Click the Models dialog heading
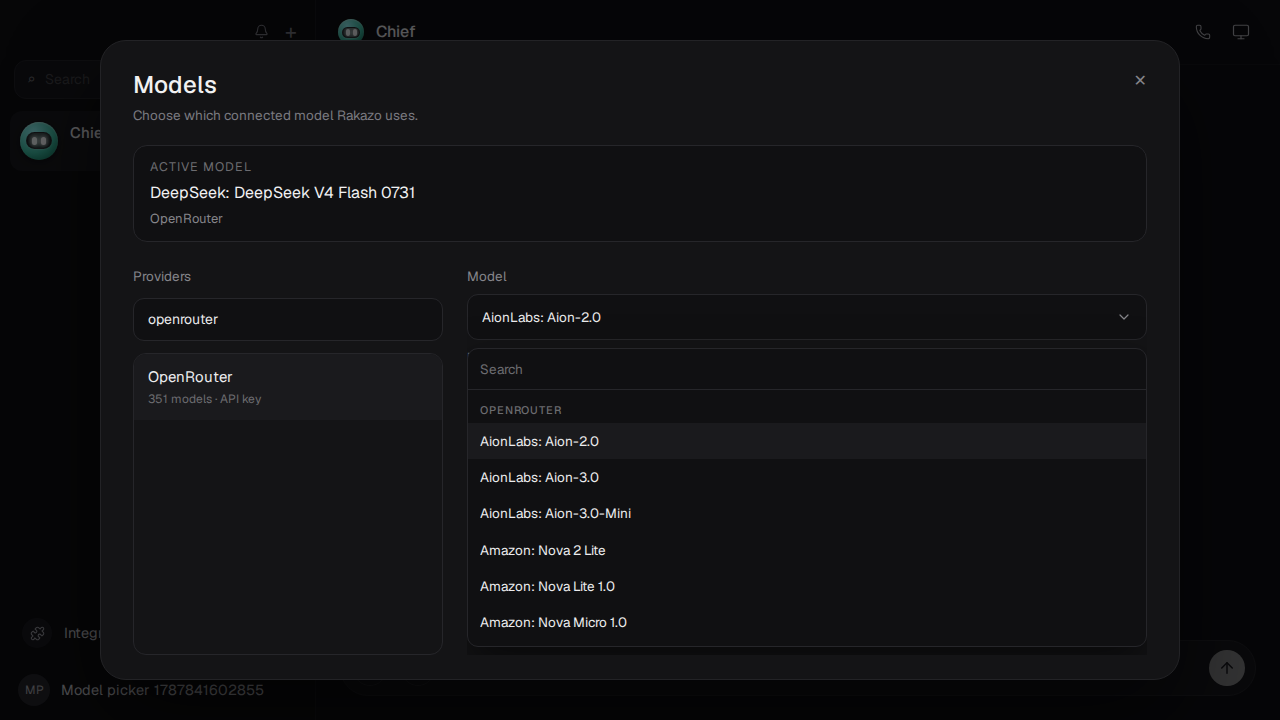1280x720 pixels. point(175,85)
